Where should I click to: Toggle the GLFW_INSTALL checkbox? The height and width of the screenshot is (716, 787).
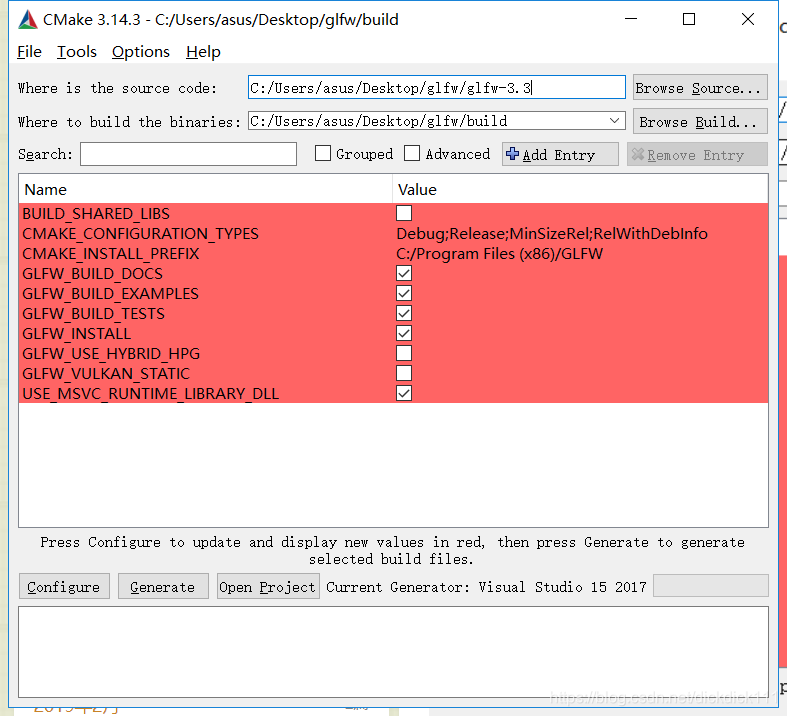tap(404, 334)
